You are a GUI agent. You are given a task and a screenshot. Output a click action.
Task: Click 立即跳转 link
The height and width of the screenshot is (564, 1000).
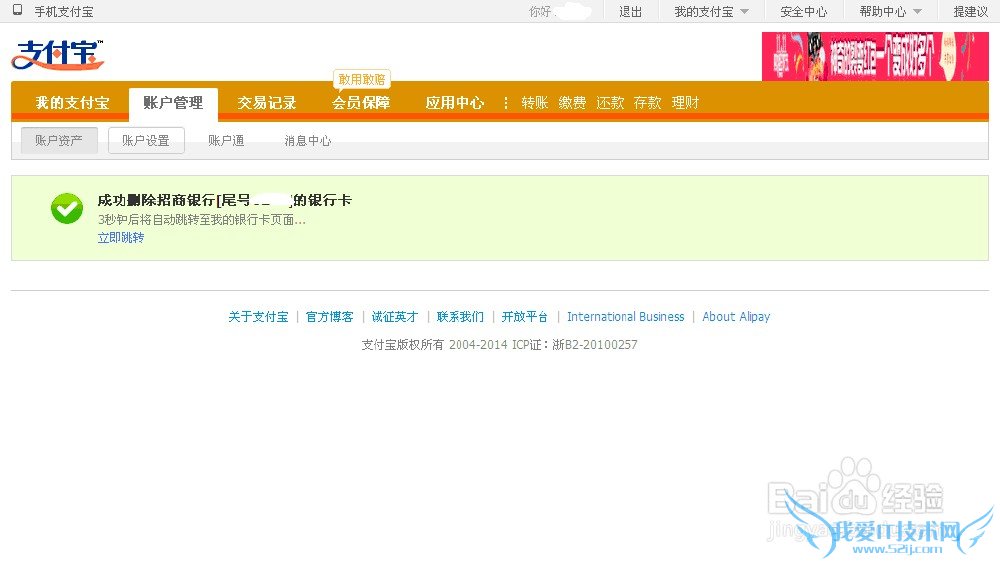click(121, 237)
